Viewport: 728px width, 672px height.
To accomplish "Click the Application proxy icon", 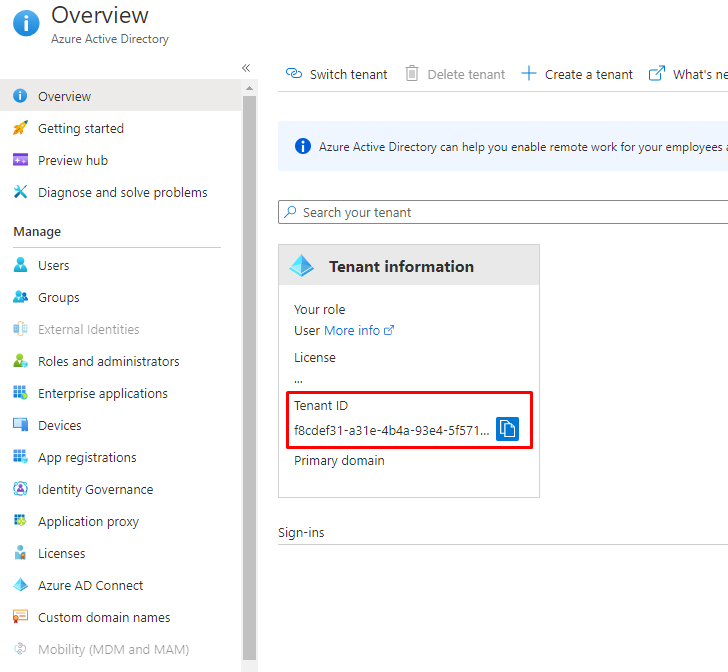I will pyautogui.click(x=20, y=520).
